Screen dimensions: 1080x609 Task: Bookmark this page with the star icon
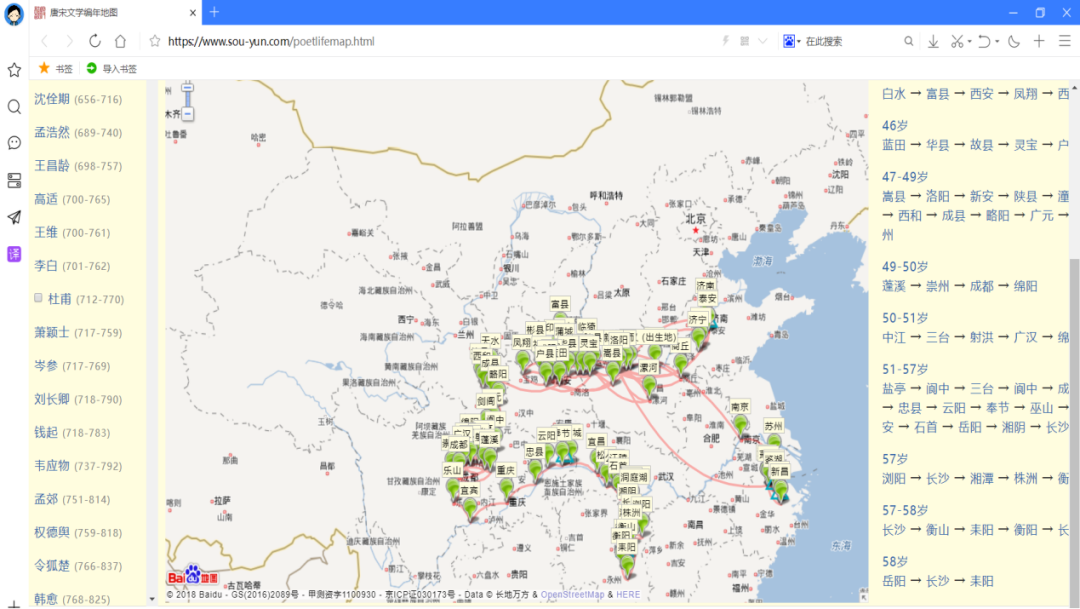click(x=155, y=41)
